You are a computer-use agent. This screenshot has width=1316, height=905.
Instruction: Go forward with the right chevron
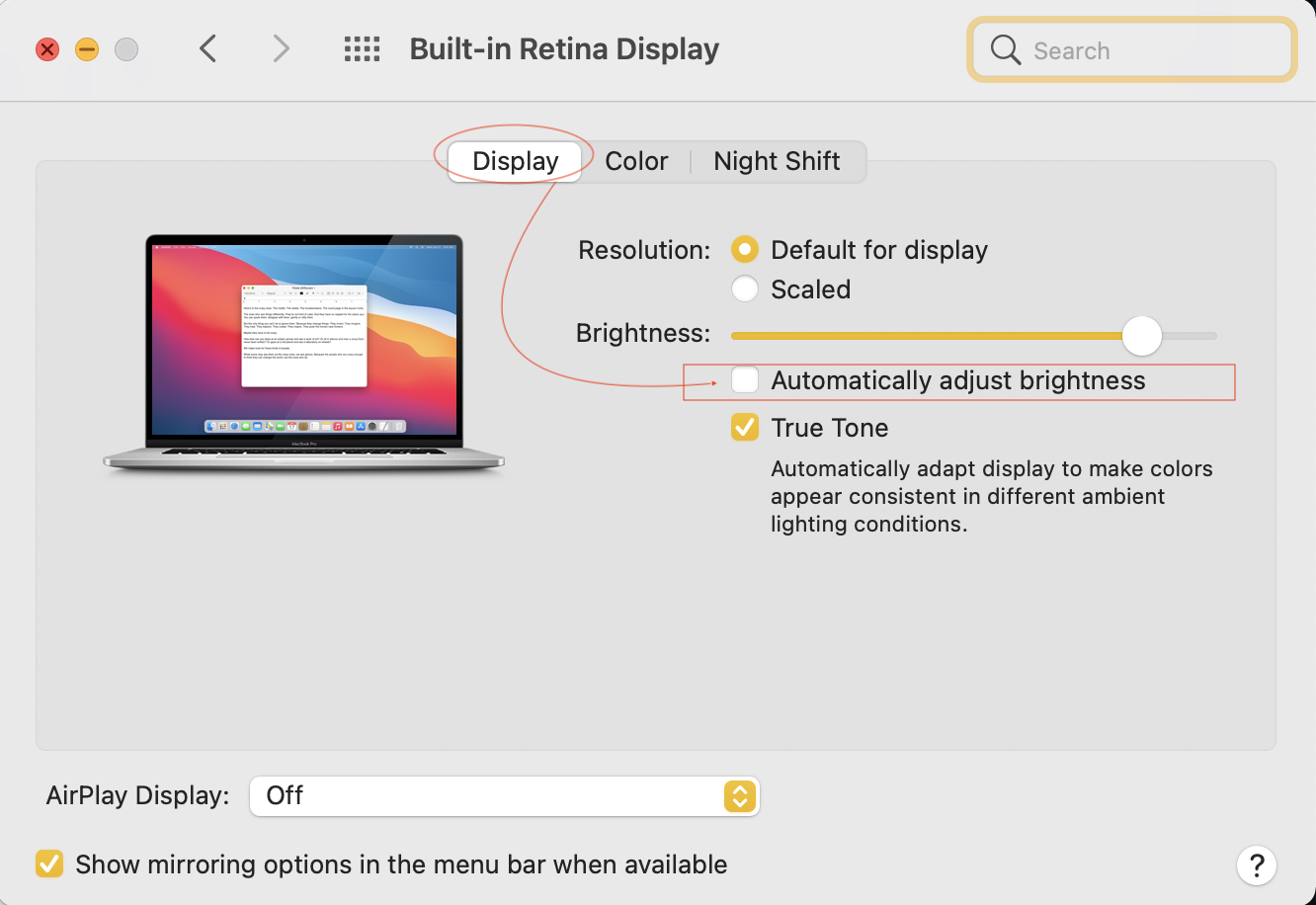[x=282, y=48]
